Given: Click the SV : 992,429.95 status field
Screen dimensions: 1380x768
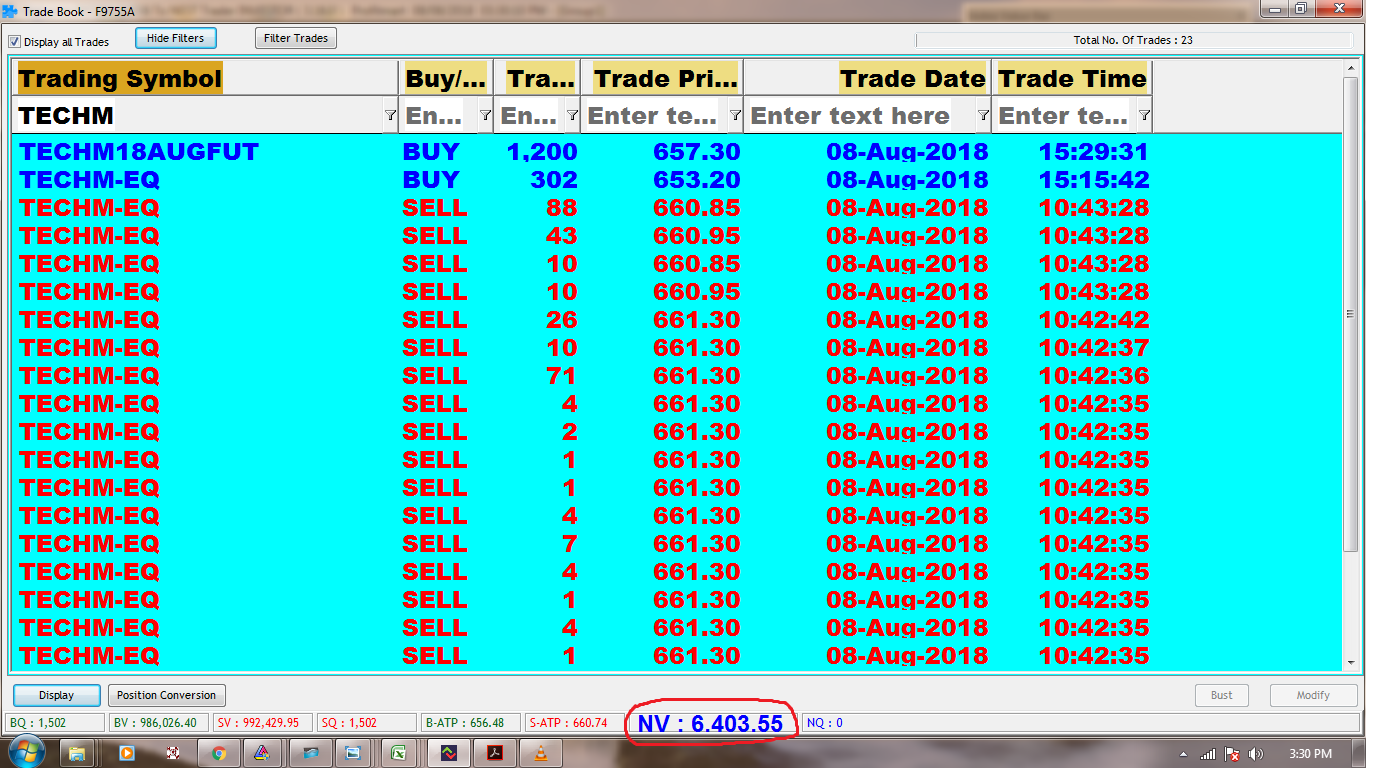Looking at the screenshot, I should (264, 723).
